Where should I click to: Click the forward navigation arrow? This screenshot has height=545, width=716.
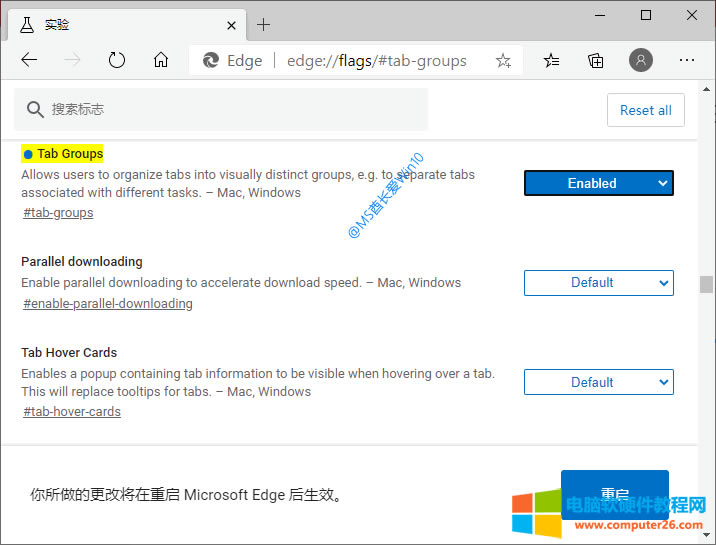72,60
